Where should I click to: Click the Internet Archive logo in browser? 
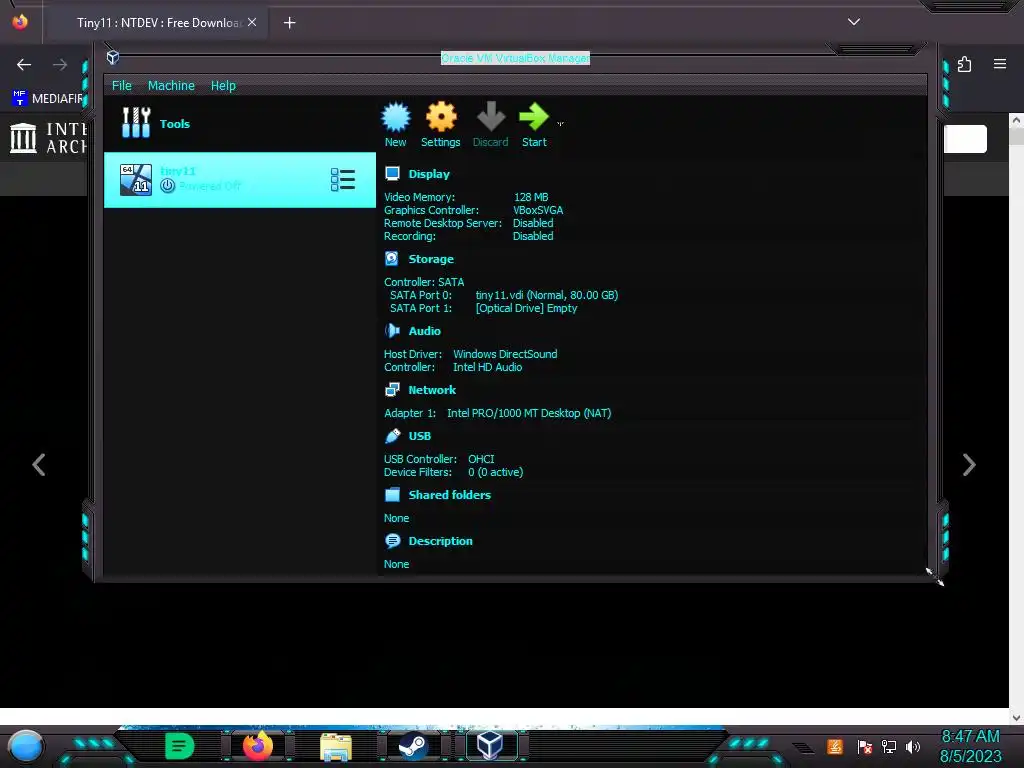(48, 138)
